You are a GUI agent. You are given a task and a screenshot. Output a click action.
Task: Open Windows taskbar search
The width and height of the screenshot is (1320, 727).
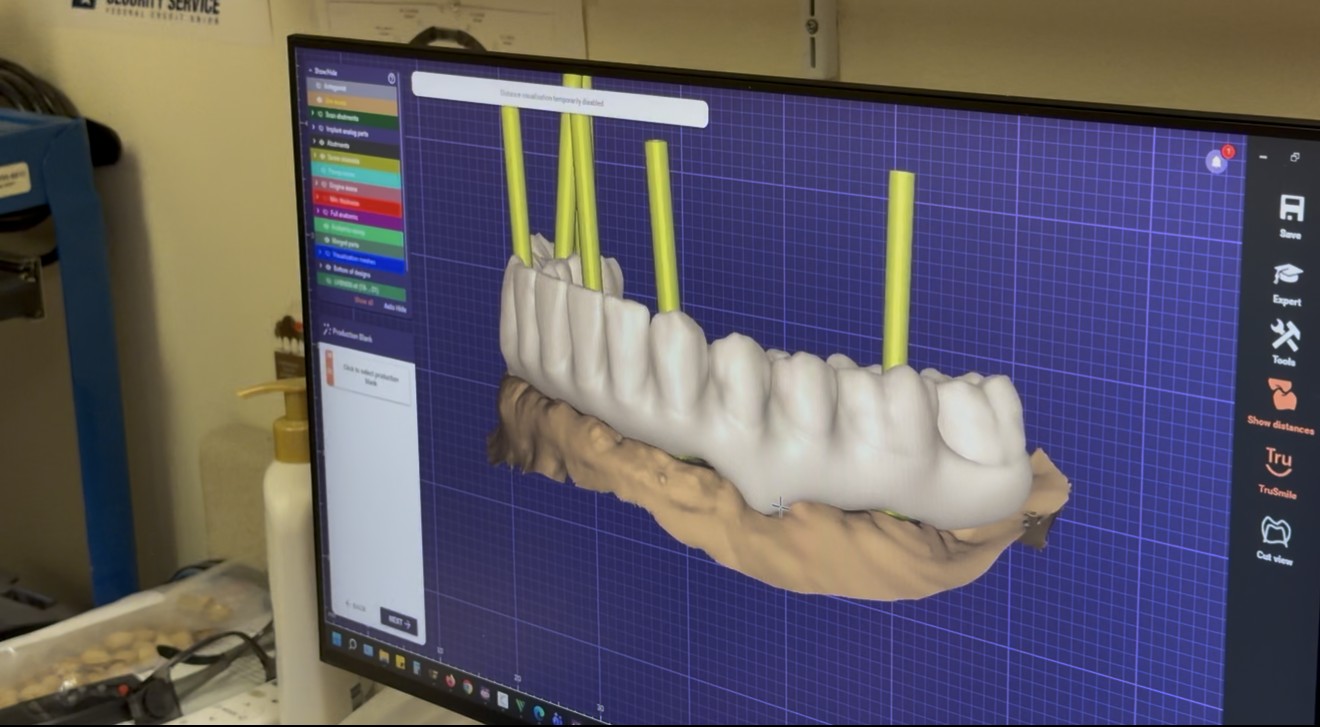(353, 645)
